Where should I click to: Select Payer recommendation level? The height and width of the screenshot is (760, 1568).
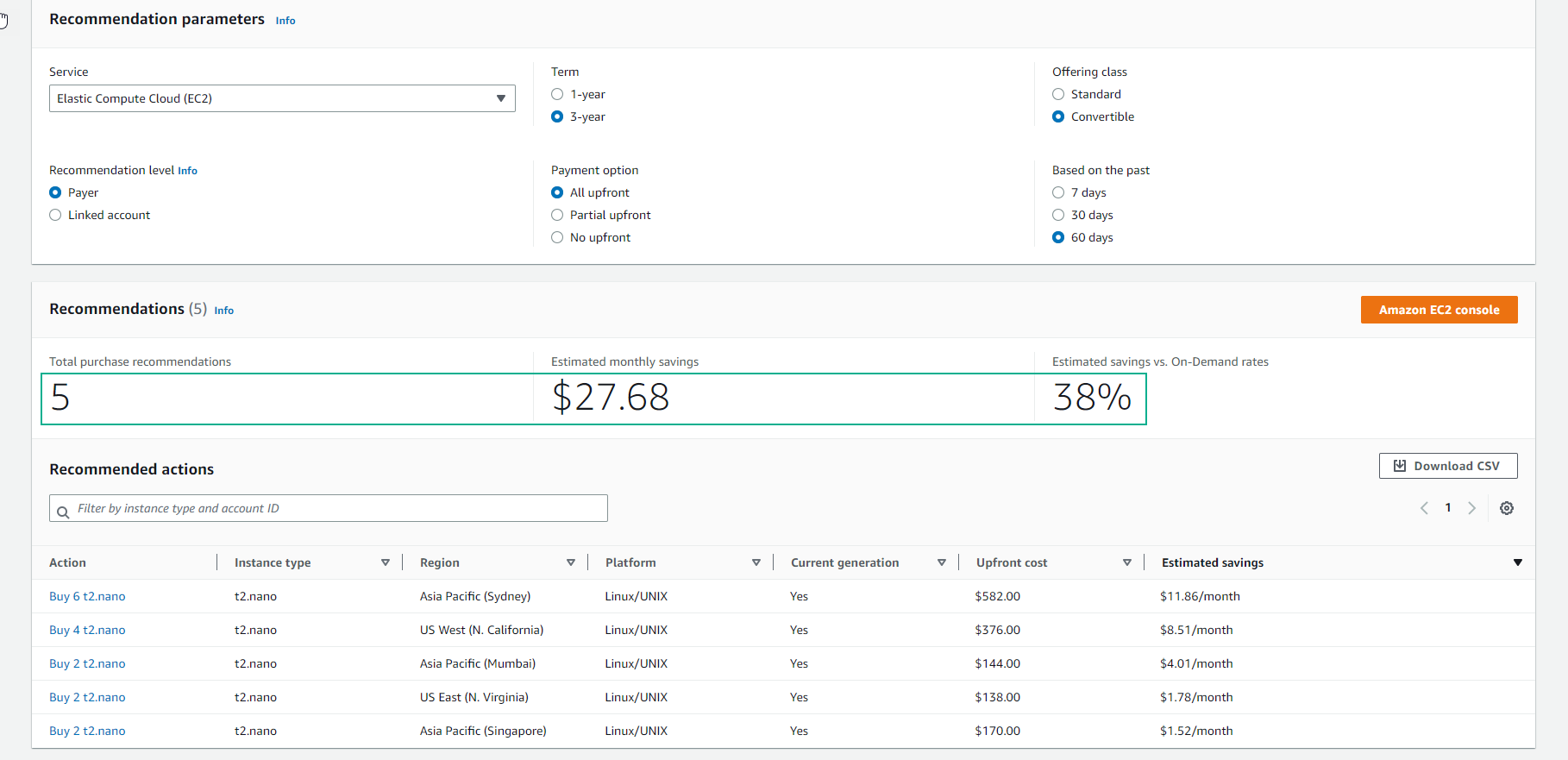coord(55,192)
